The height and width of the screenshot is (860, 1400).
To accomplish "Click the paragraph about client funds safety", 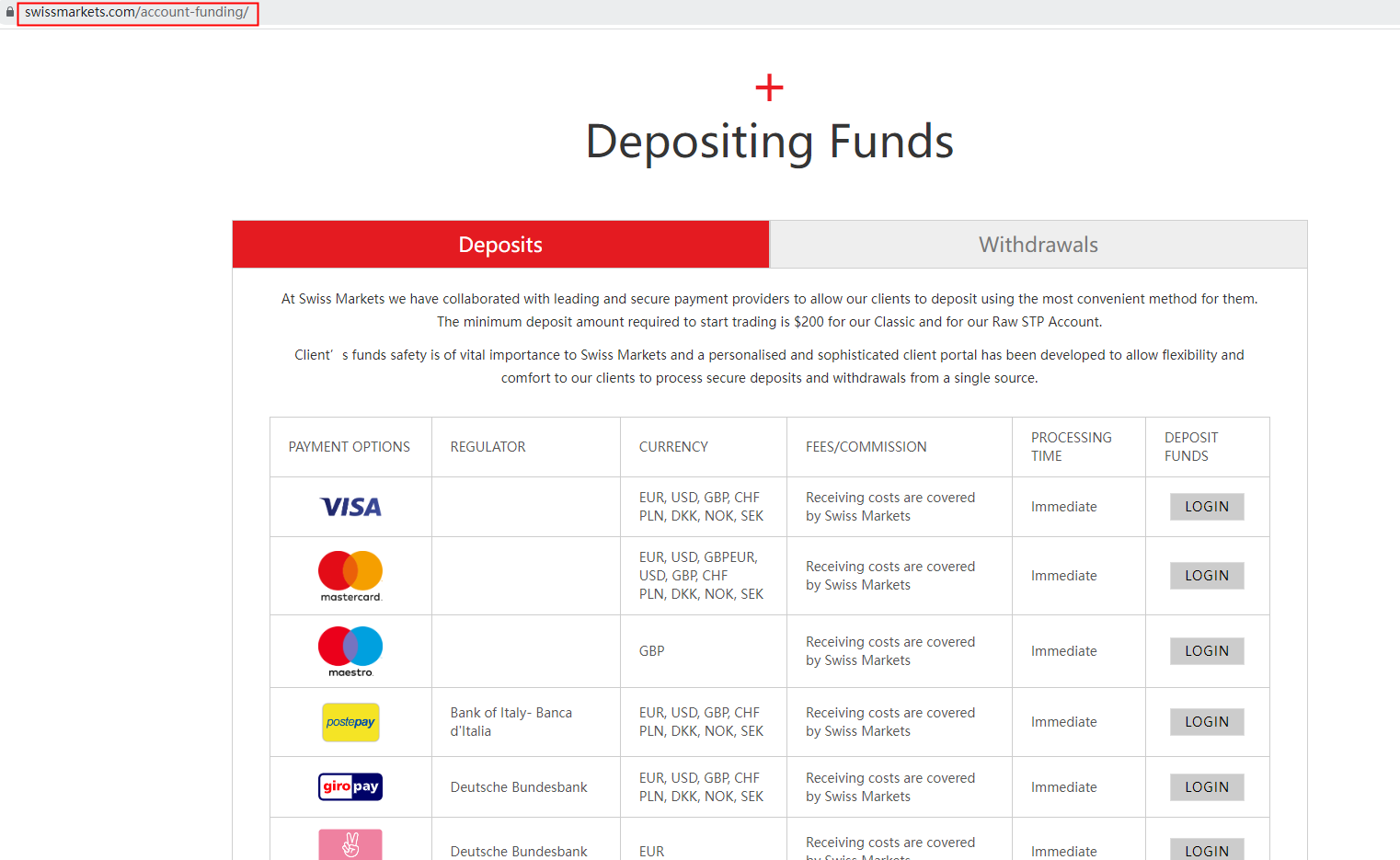I will click(769, 366).
